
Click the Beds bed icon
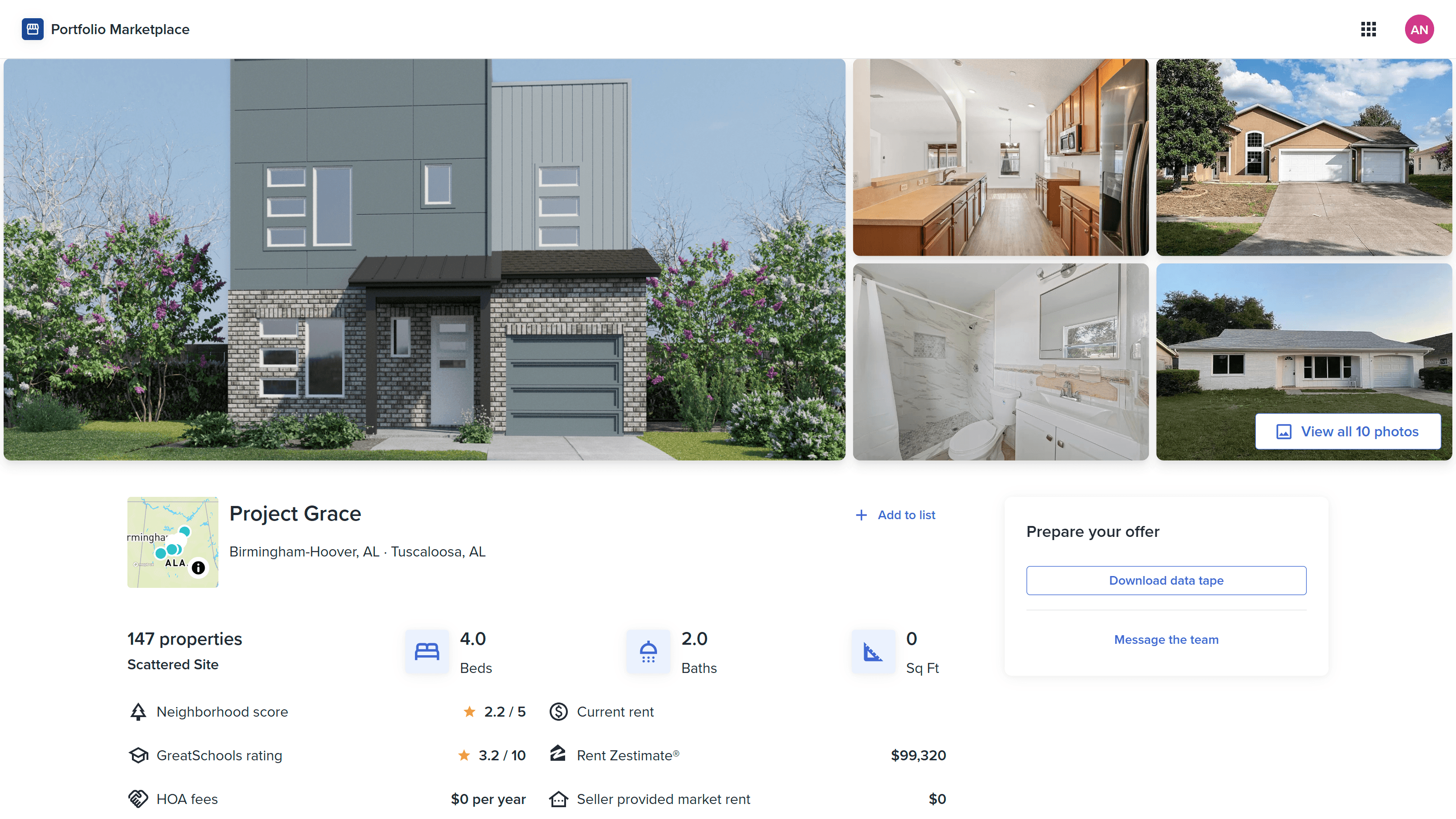click(x=427, y=651)
